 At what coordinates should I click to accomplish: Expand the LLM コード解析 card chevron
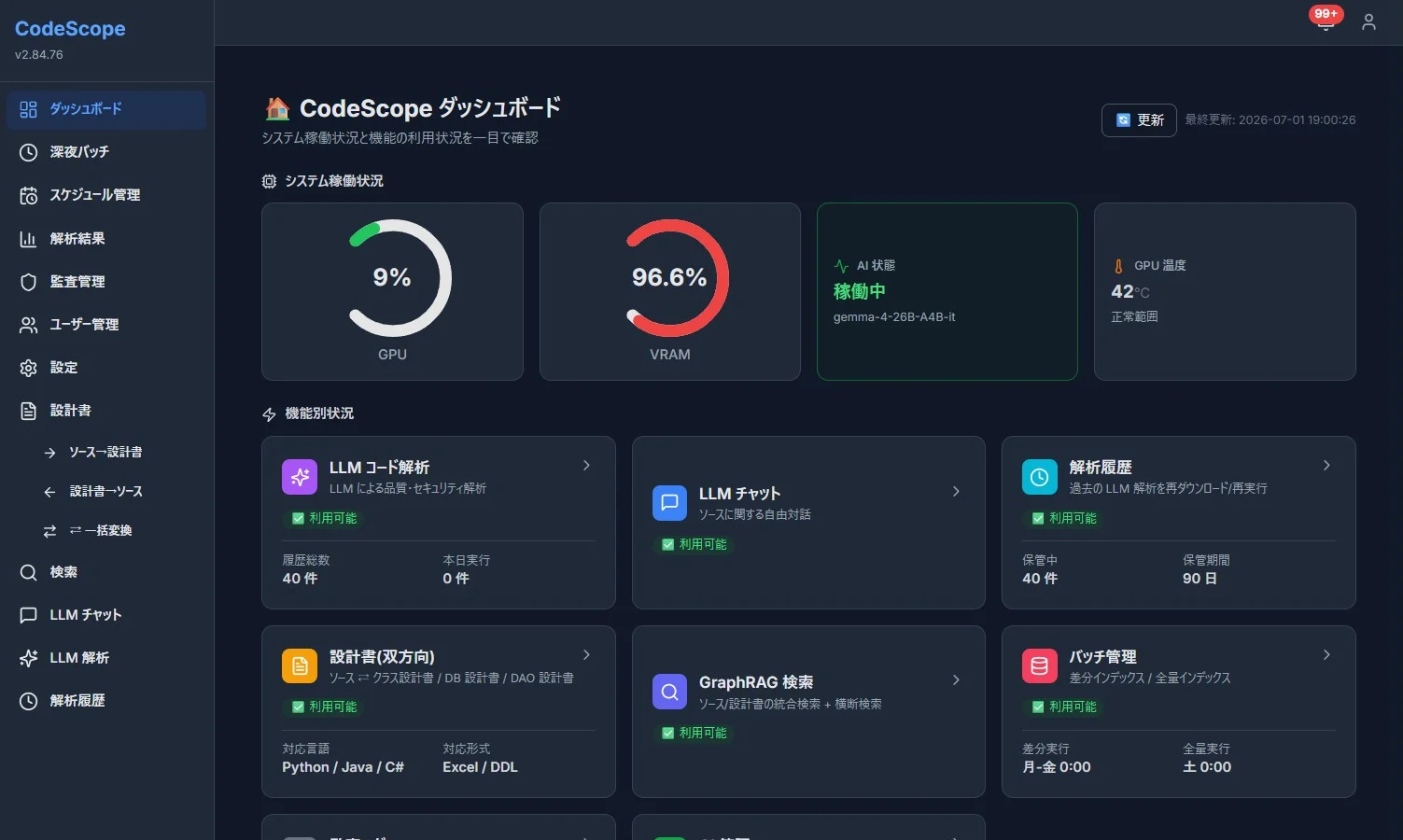coord(586,466)
